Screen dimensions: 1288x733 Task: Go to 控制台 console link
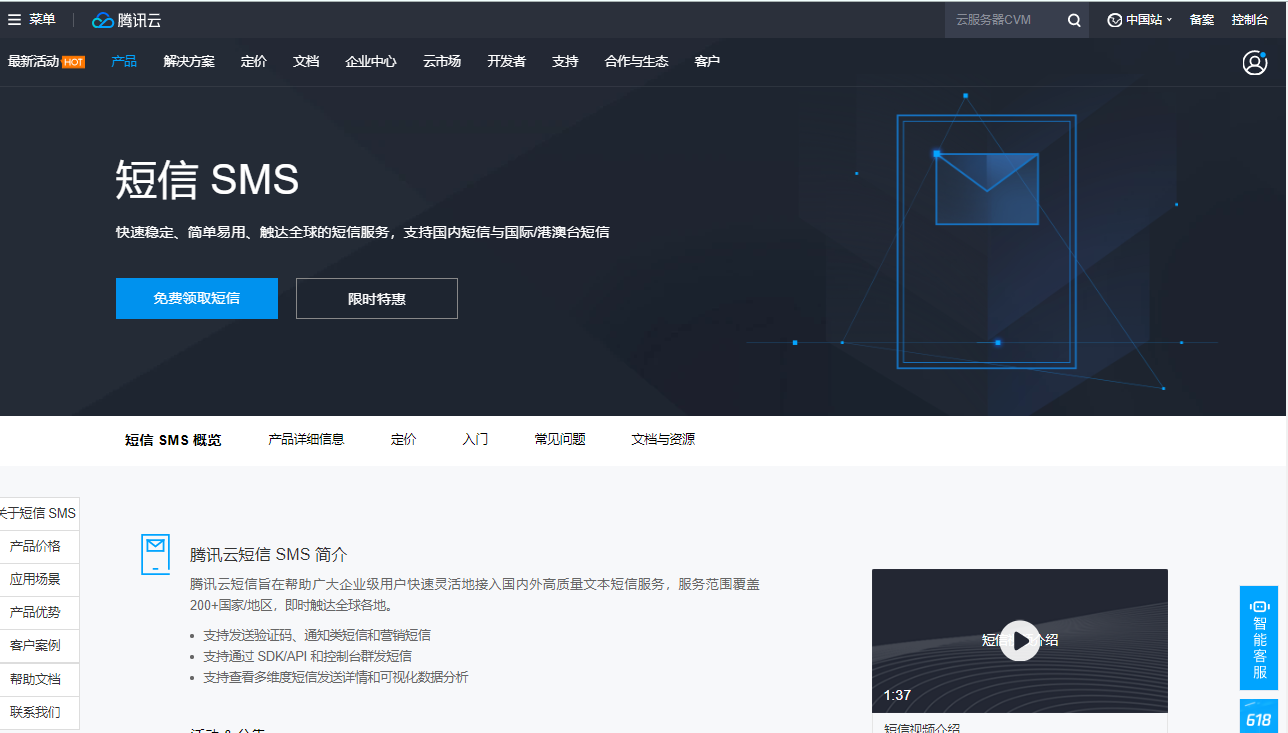[x=1249, y=20]
